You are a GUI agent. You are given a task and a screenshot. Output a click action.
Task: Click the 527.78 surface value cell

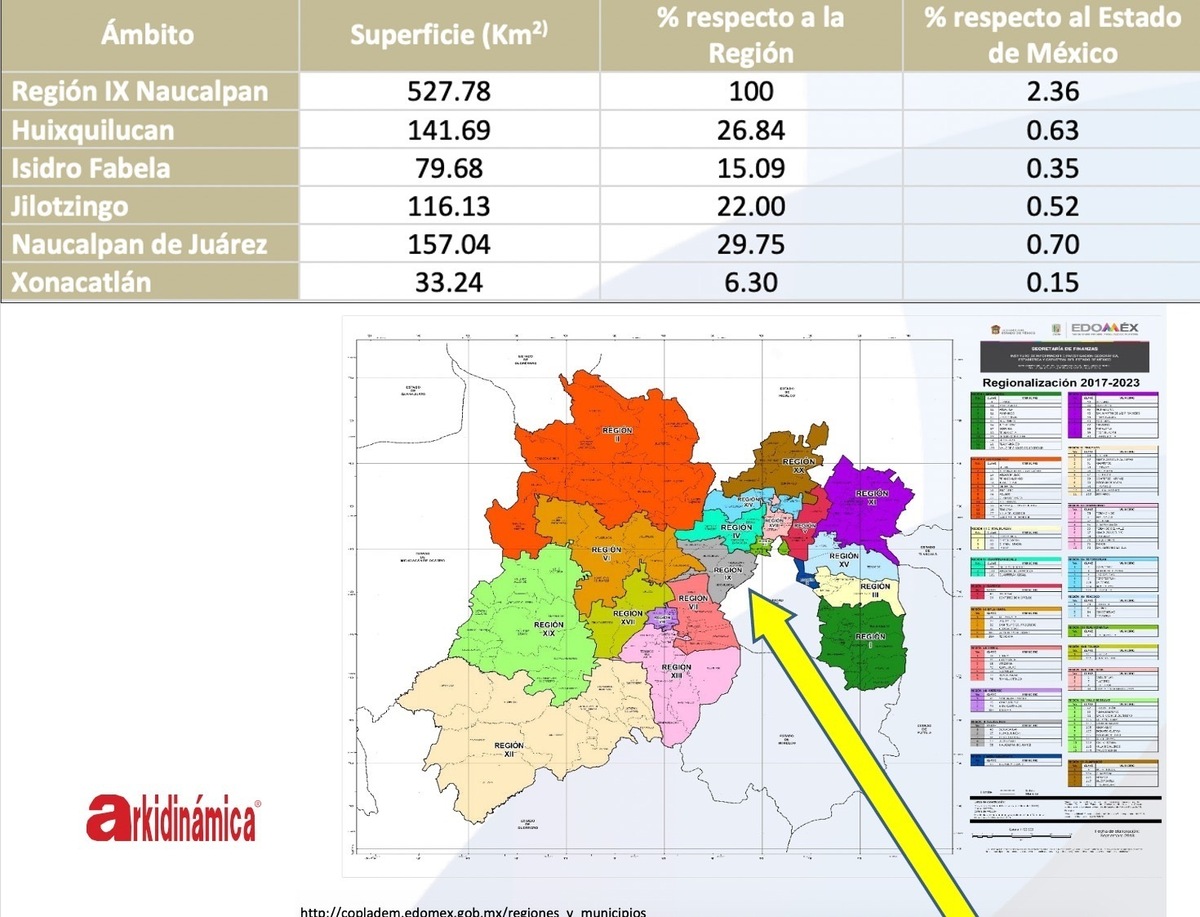pos(449,91)
